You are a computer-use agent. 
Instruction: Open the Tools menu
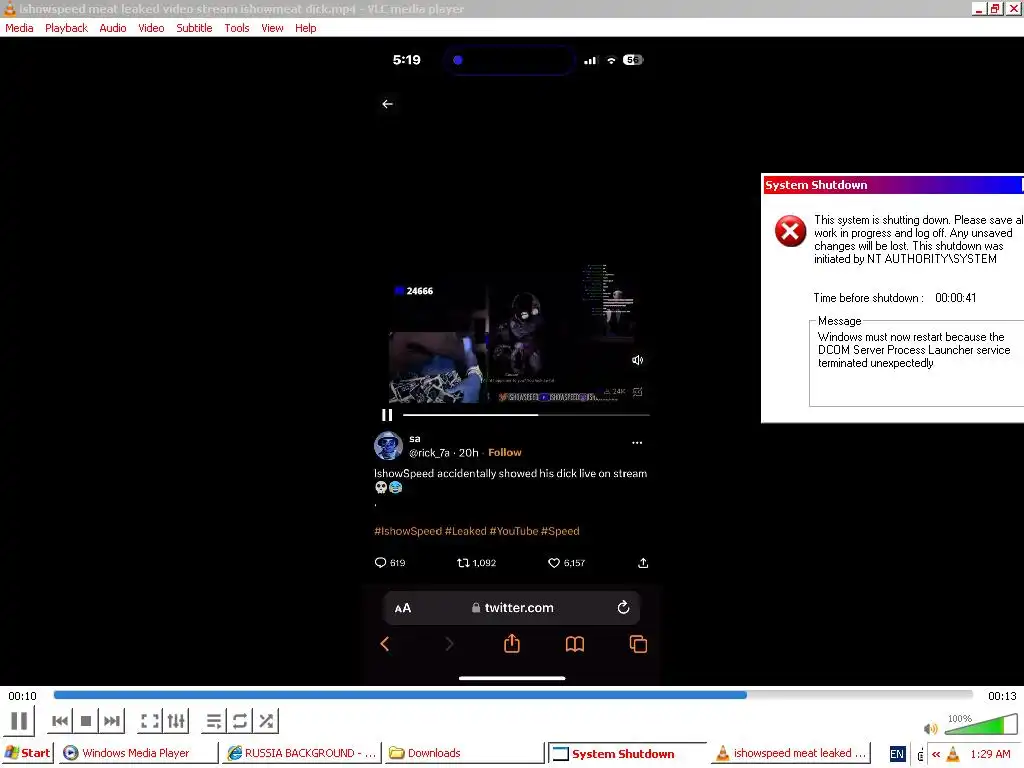coord(236,28)
